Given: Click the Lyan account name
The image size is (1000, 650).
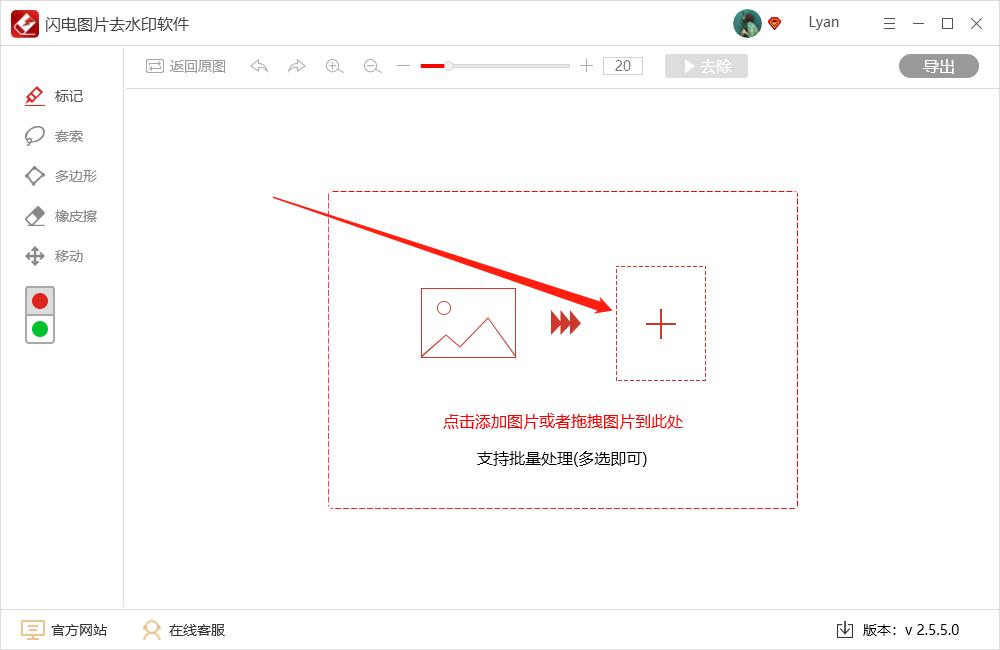Looking at the screenshot, I should click(824, 22).
